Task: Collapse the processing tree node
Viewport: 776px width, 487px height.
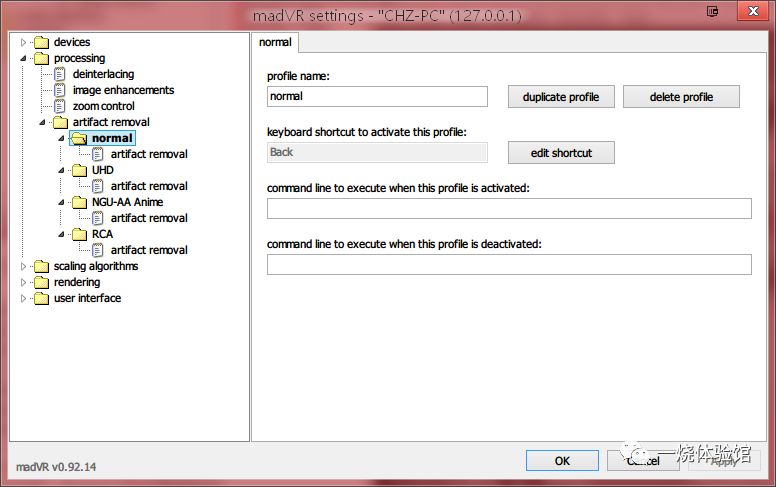Action: pyautogui.click(x=23, y=58)
